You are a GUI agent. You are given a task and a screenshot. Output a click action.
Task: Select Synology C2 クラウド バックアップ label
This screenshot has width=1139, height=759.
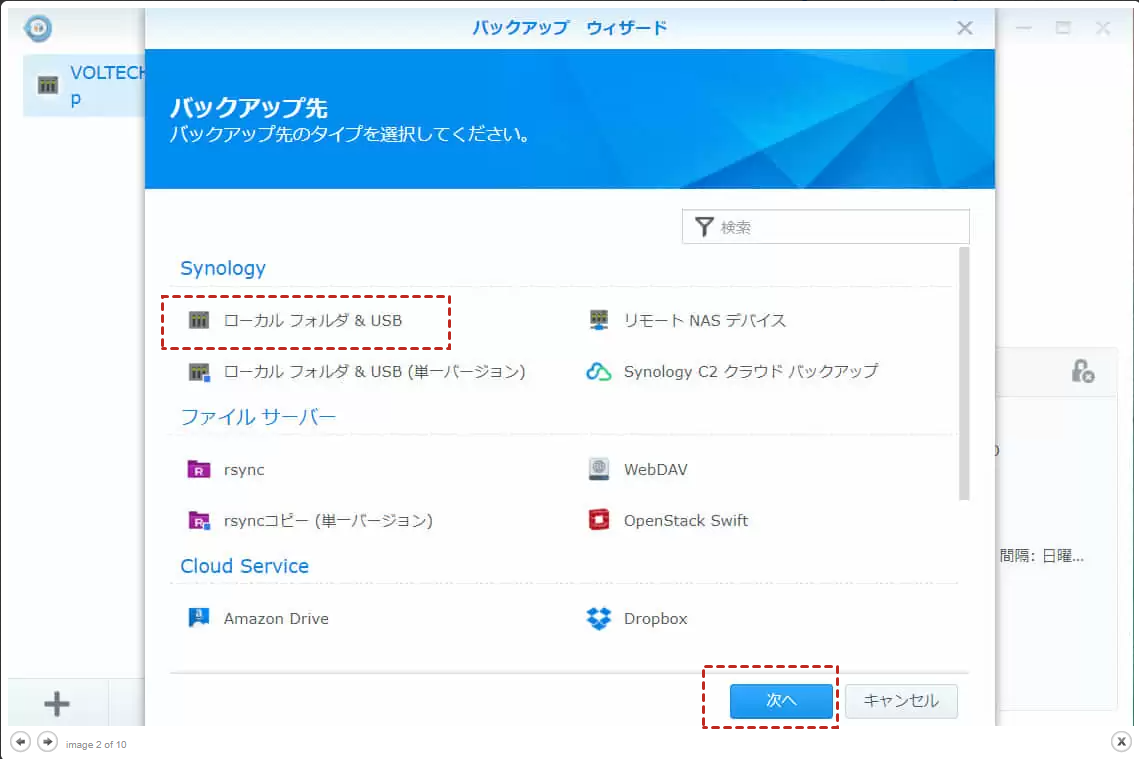click(x=750, y=372)
